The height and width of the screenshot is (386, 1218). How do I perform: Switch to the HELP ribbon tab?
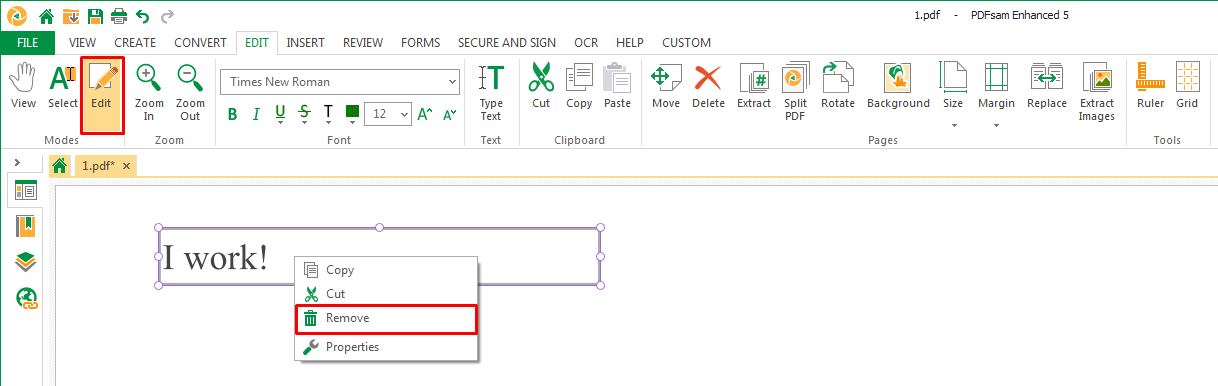click(x=630, y=43)
